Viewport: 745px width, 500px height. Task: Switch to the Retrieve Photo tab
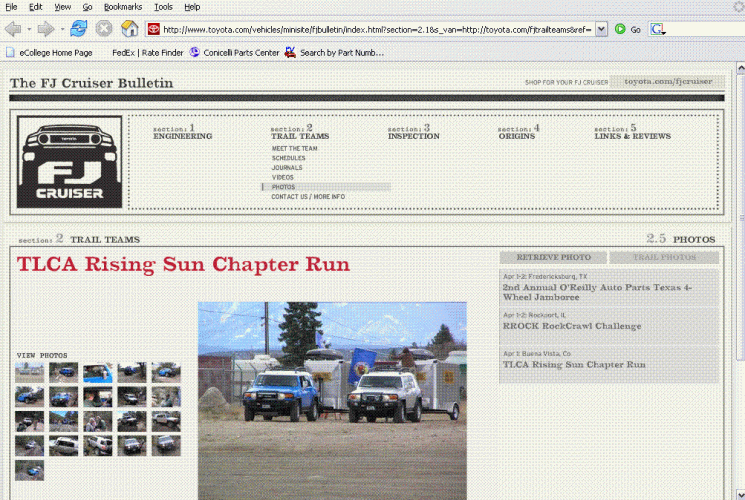pyautogui.click(x=553, y=257)
